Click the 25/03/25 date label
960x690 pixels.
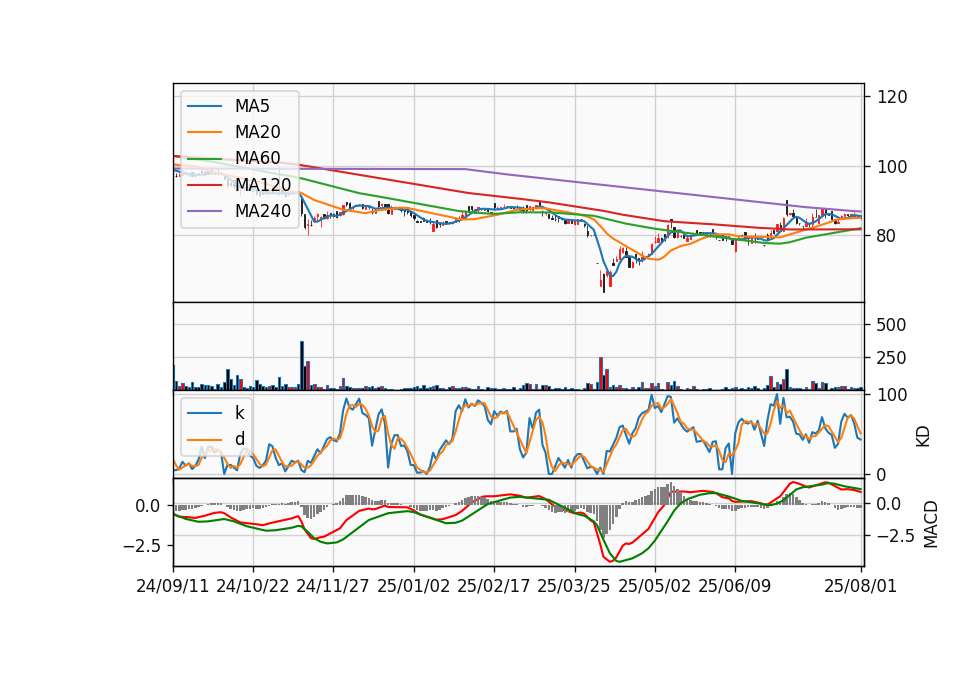click(x=574, y=586)
